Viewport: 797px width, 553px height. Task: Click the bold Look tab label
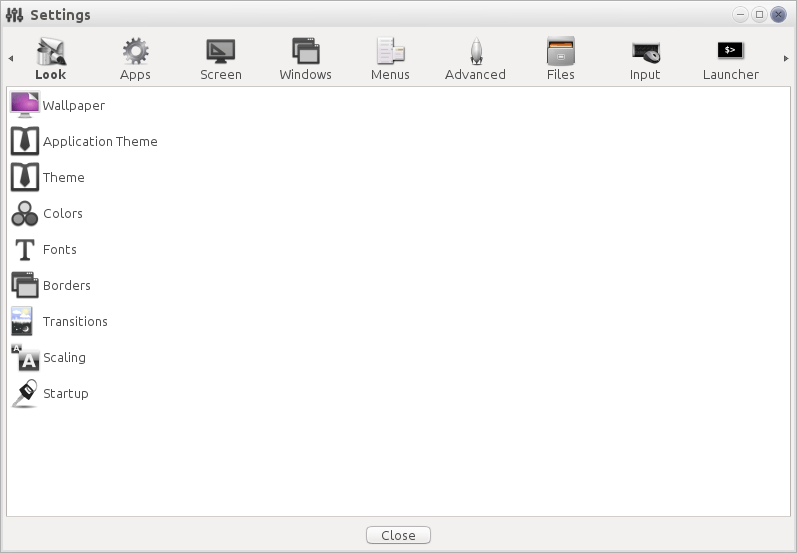(x=50, y=74)
